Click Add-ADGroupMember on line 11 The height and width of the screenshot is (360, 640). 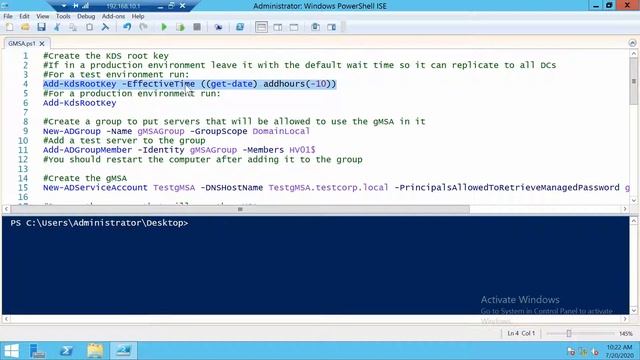[x=87, y=150]
